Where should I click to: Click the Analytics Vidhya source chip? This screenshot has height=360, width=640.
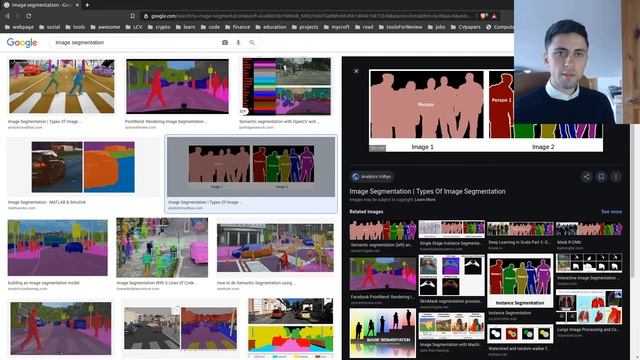click(371, 177)
